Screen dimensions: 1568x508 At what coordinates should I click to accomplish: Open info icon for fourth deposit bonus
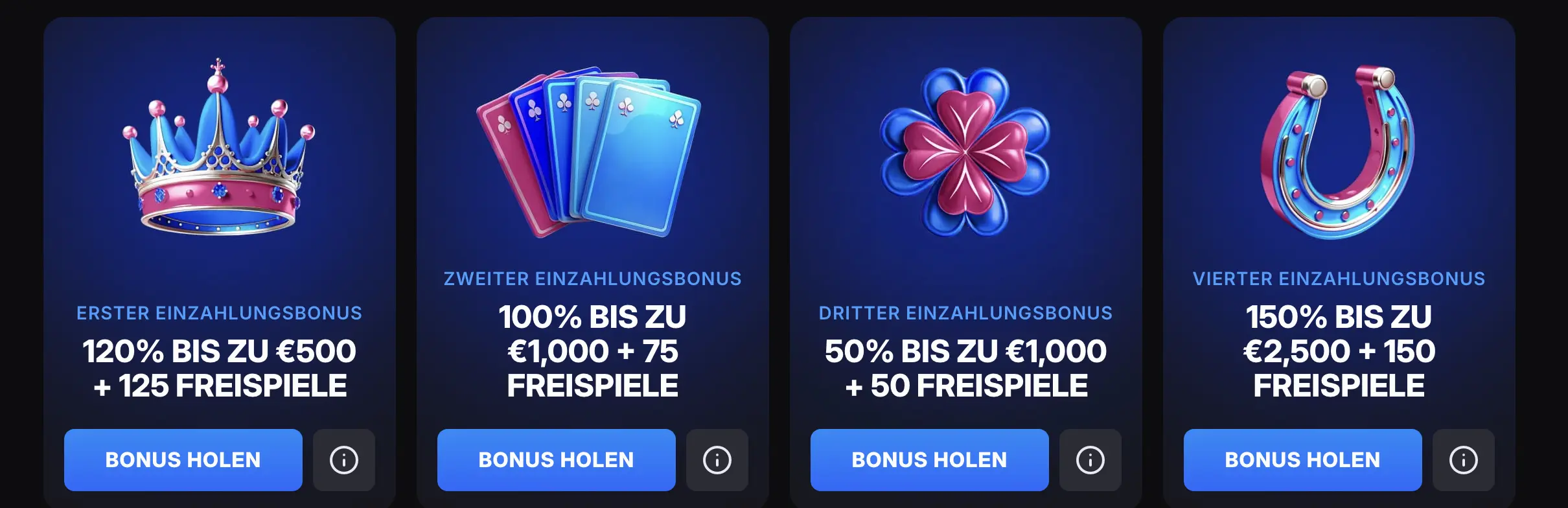(x=1464, y=460)
